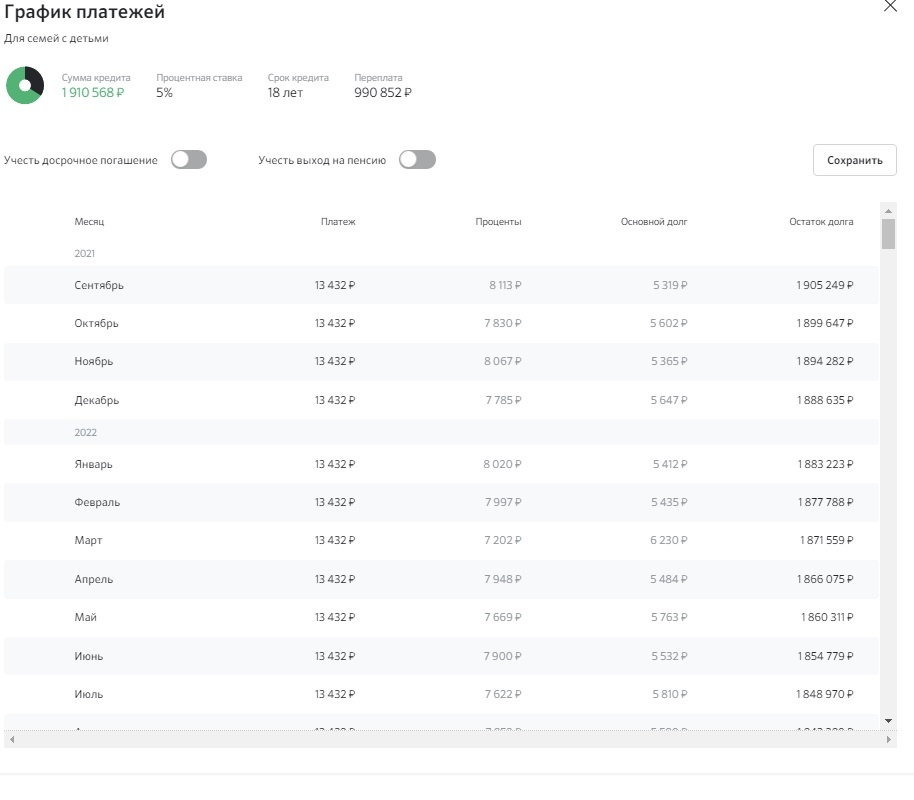Click June balance 1 854 779 ₽
This screenshot has width=914, height=800.
point(825,656)
